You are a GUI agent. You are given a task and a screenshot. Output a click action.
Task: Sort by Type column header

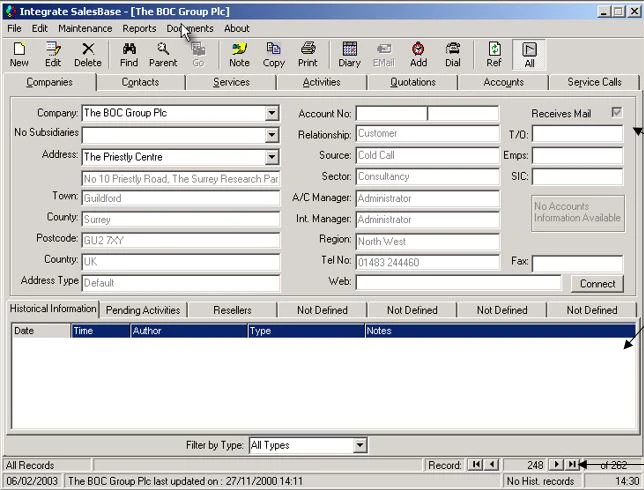pyautogui.click(x=306, y=331)
